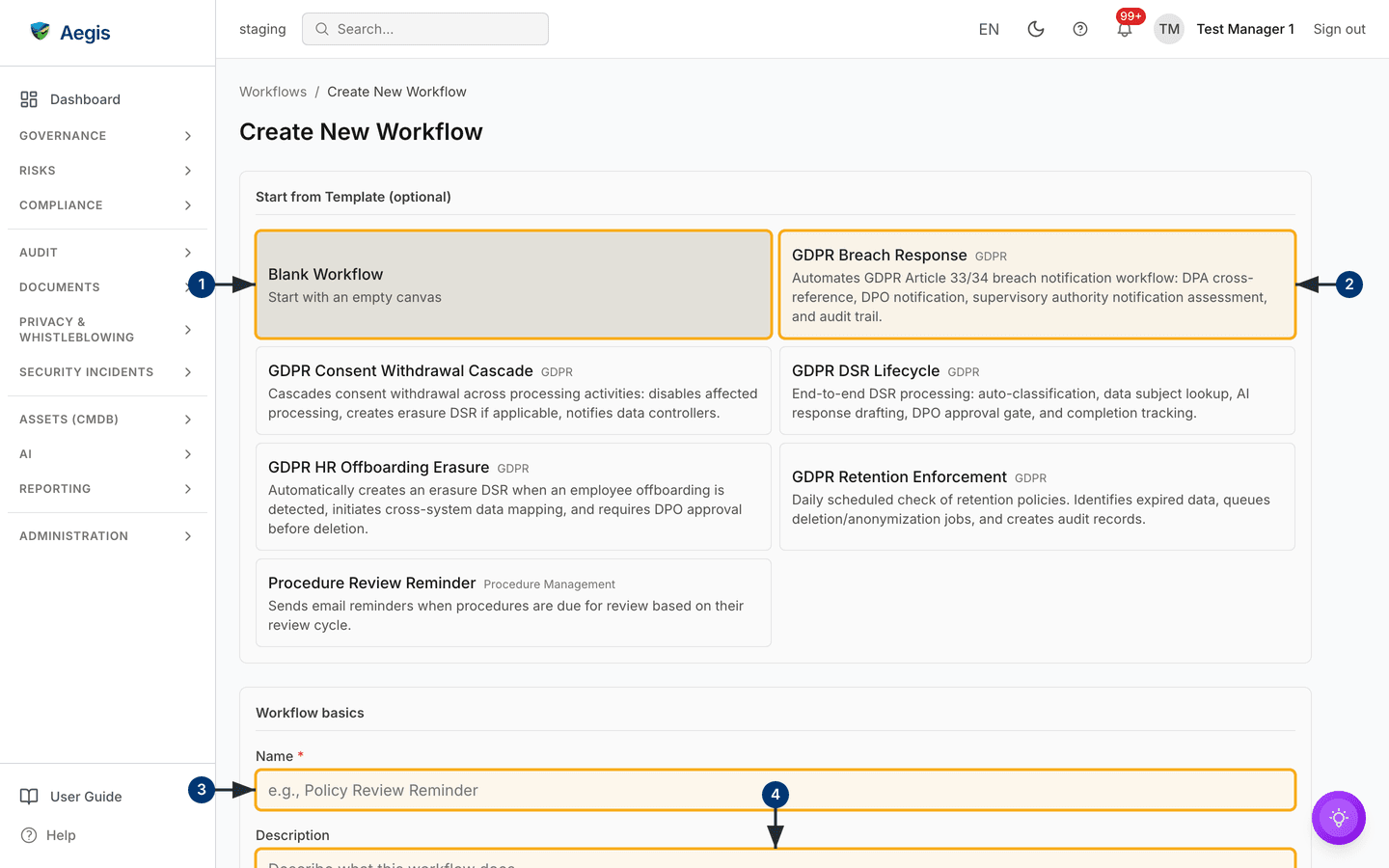Image resolution: width=1389 pixels, height=868 pixels.
Task: Open the Documents menu item
Action: [x=106, y=287]
